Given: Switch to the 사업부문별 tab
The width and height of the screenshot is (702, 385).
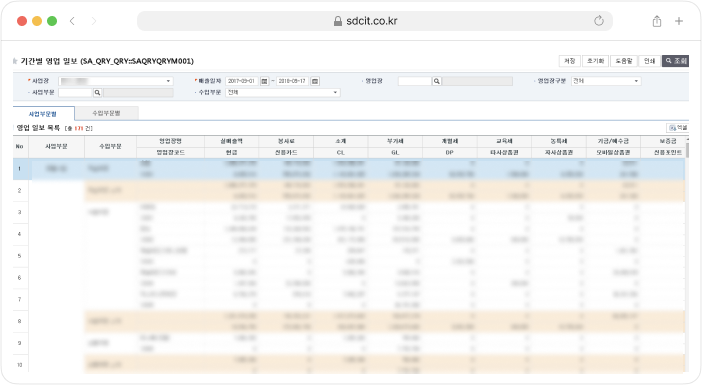Looking at the screenshot, I should [x=43, y=114].
